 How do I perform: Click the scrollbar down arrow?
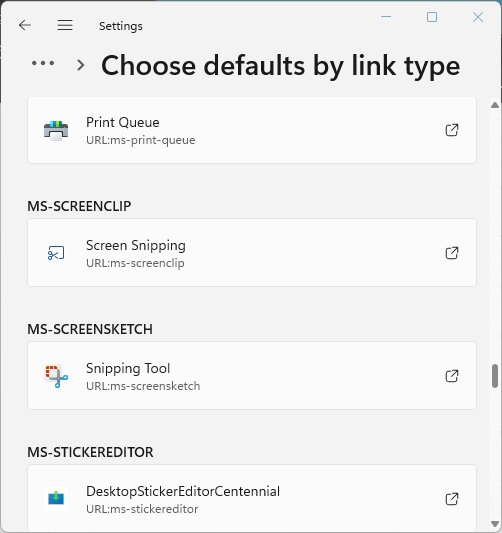click(495, 524)
